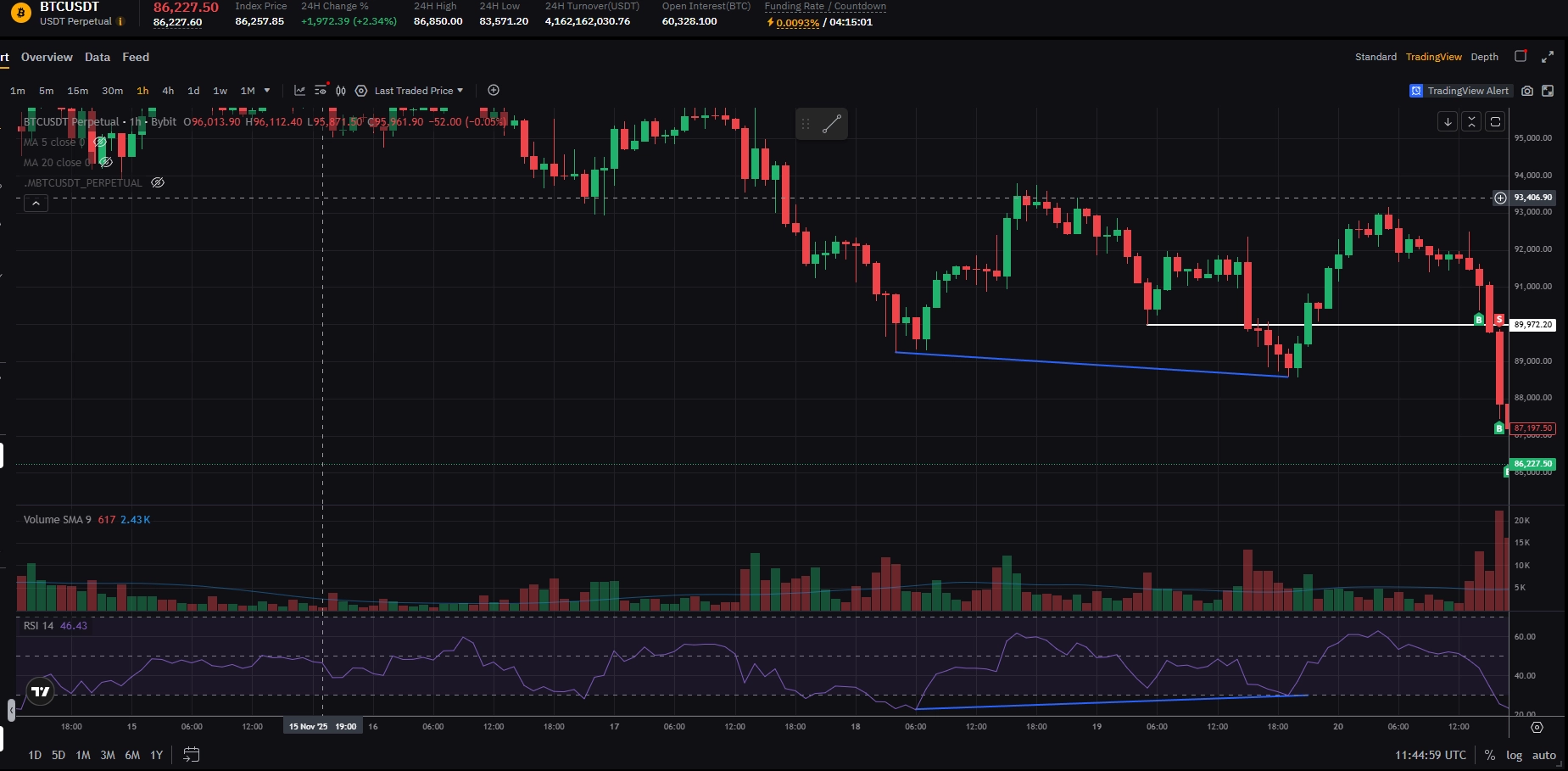Screen dimensions: 1568x771
Task: Select the Depth chart view
Action: (x=1484, y=57)
